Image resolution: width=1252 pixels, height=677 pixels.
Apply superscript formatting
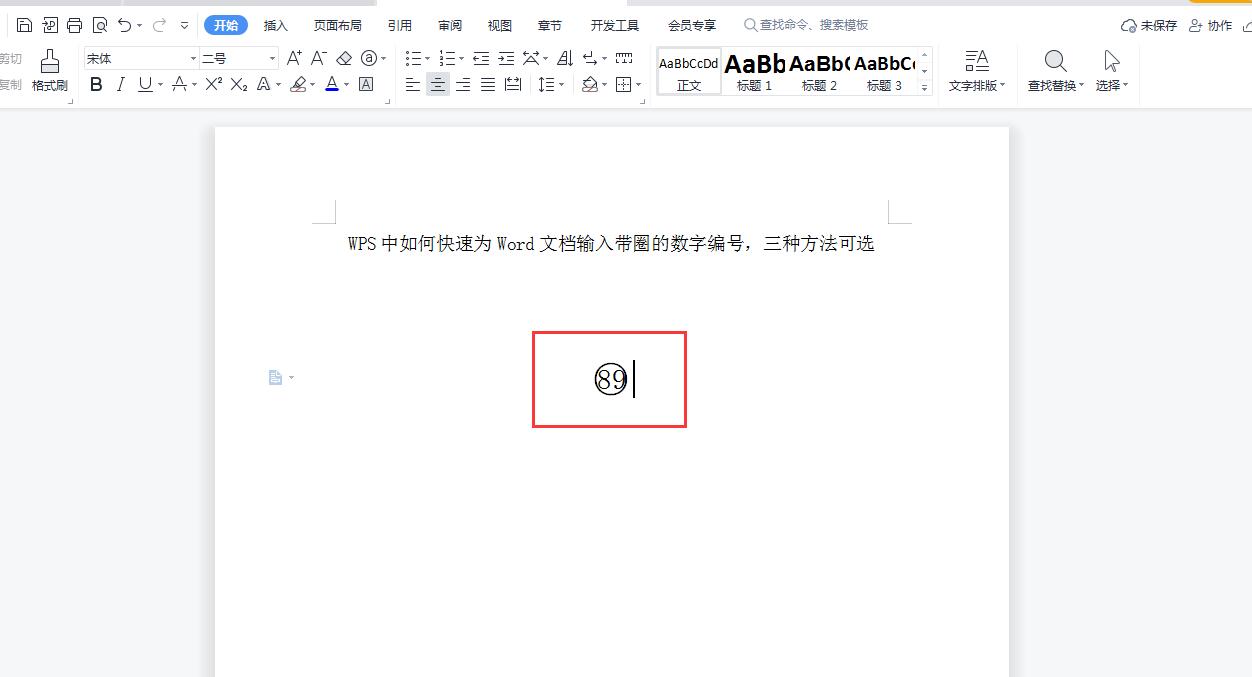click(x=213, y=85)
